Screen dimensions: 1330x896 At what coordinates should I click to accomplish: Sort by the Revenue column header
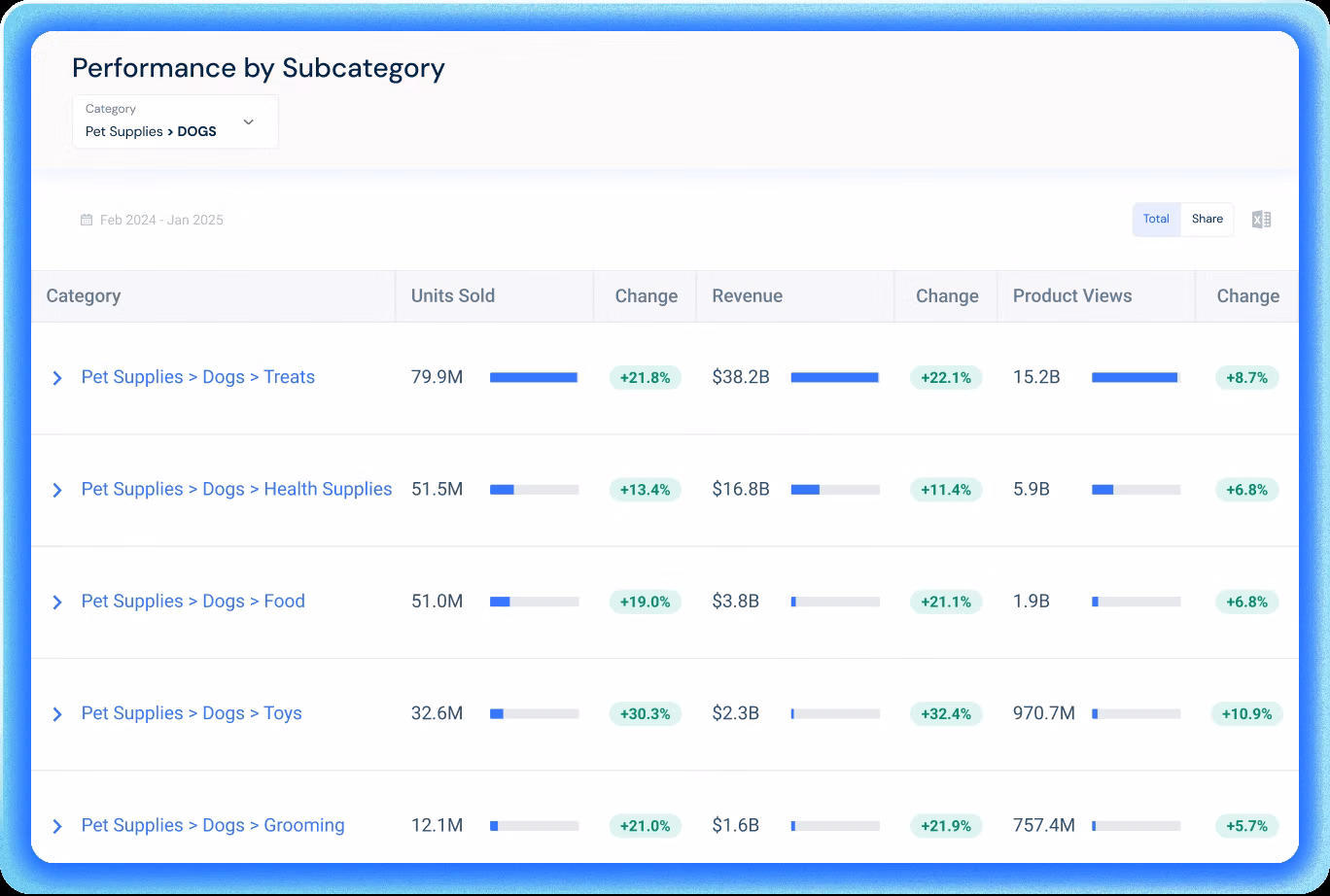(747, 296)
